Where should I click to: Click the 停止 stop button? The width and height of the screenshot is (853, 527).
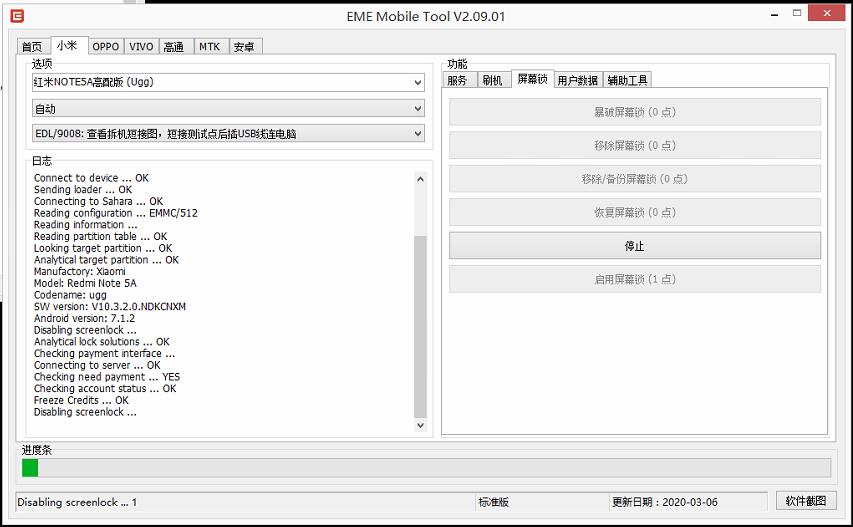coord(635,246)
